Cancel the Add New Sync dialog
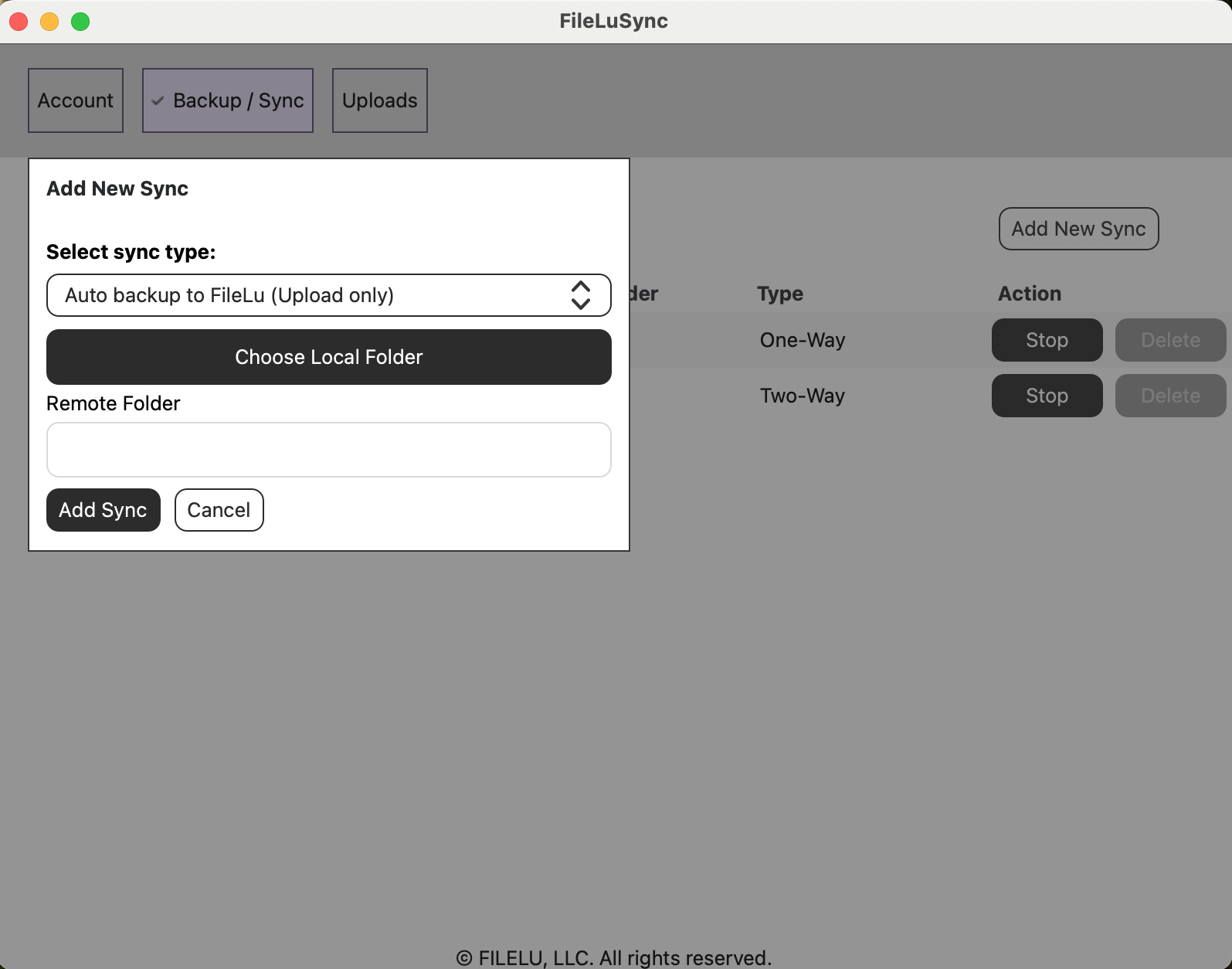 (x=219, y=510)
